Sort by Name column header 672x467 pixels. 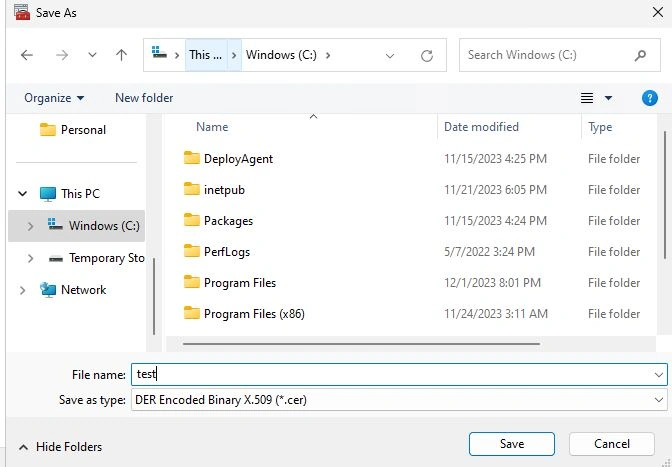212,127
